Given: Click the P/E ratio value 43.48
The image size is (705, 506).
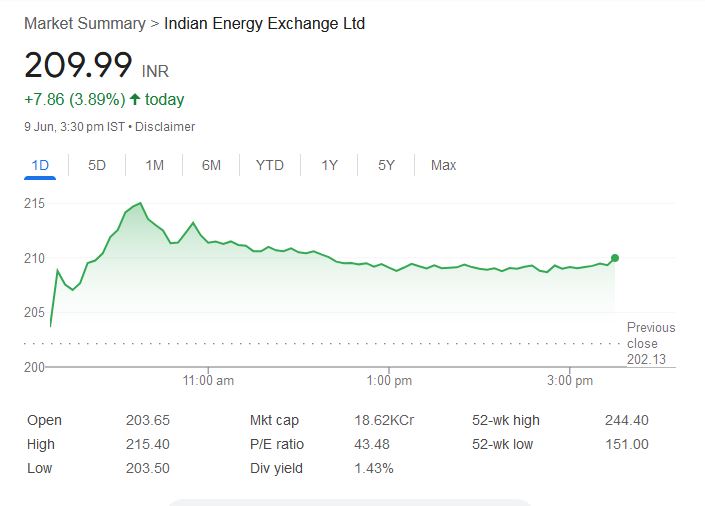Looking at the screenshot, I should (x=372, y=445).
